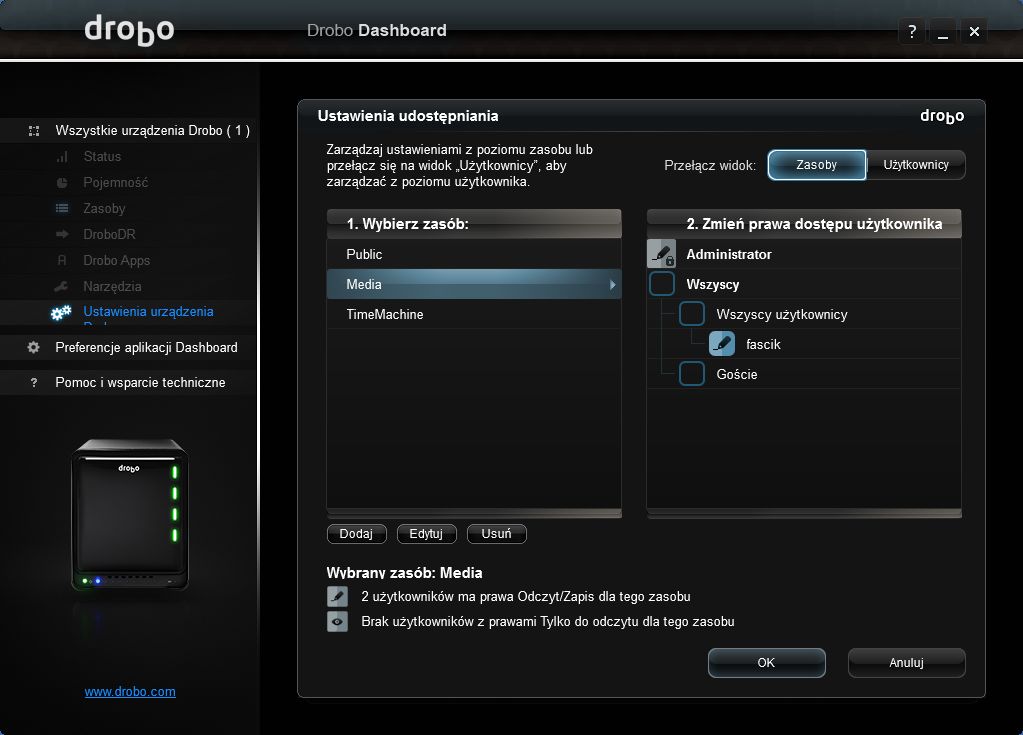1023x735 pixels.
Task: Toggle the Wszyscy użytkownicy permission checkbox
Action: click(692, 314)
